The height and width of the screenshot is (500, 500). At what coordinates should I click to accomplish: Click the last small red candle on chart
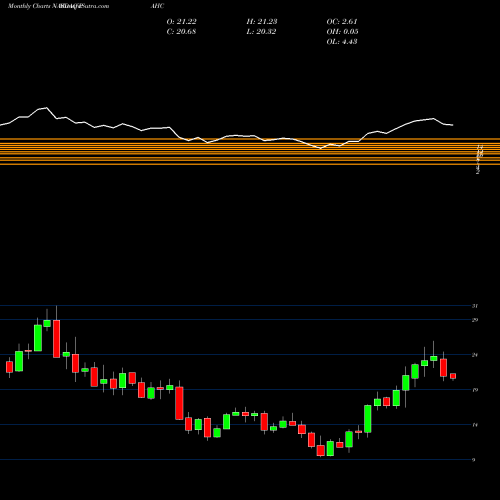click(453, 376)
